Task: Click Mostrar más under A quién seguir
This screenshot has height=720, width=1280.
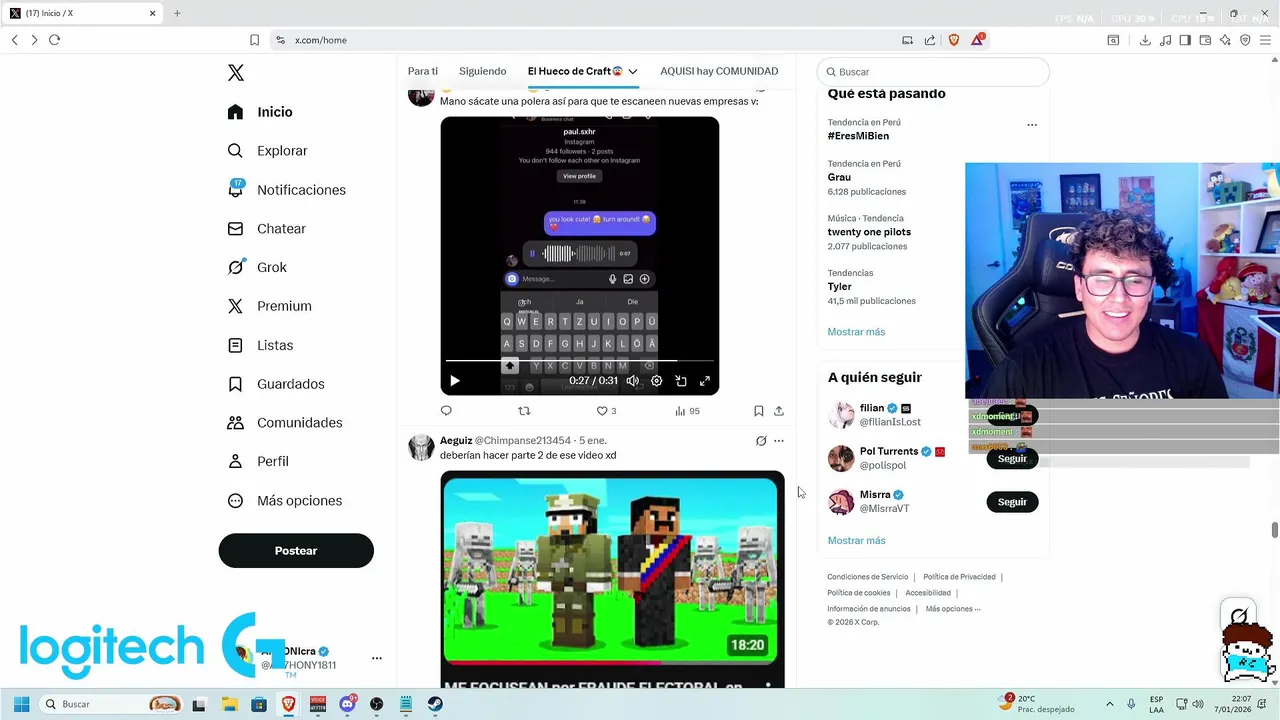Action: pos(856,541)
